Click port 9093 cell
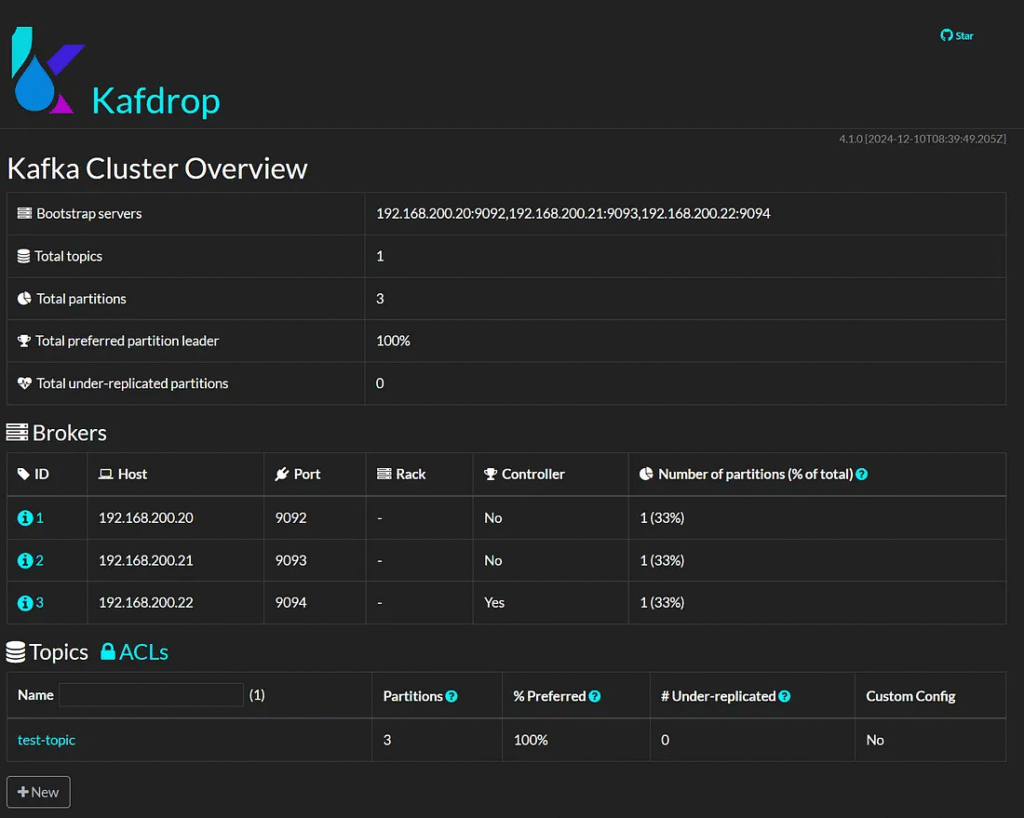The width and height of the screenshot is (1024, 818). pos(291,560)
